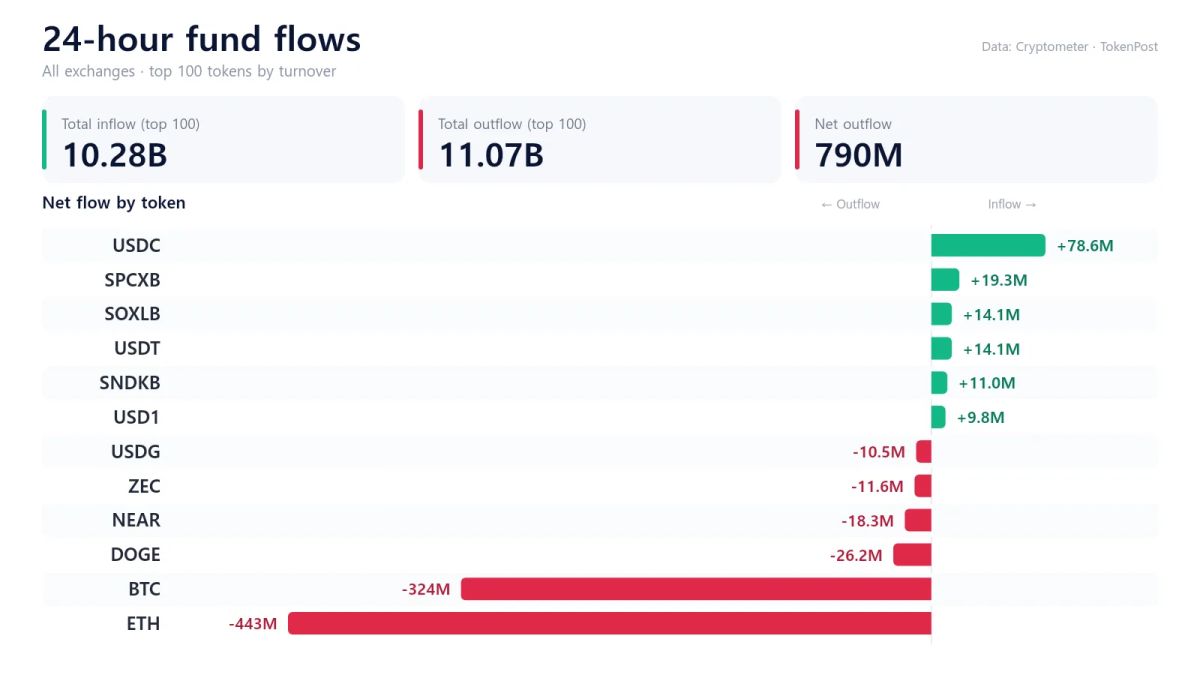Select the SPCXB token label
The width and height of the screenshot is (1200, 675).
pyautogui.click(x=133, y=280)
